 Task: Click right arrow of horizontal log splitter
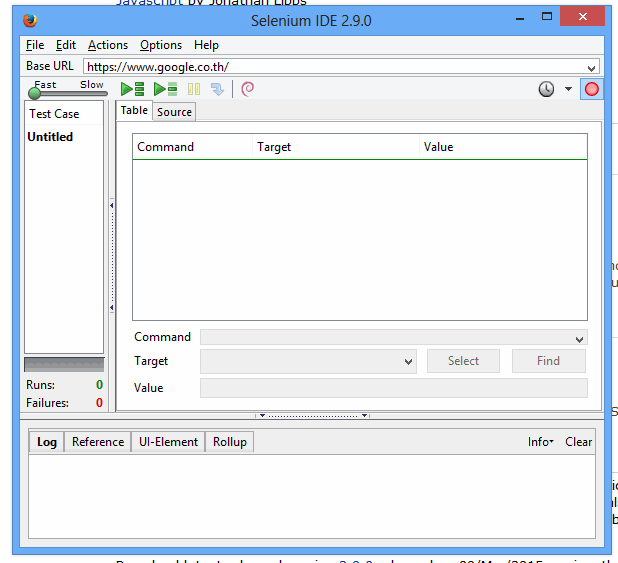tap(365, 416)
